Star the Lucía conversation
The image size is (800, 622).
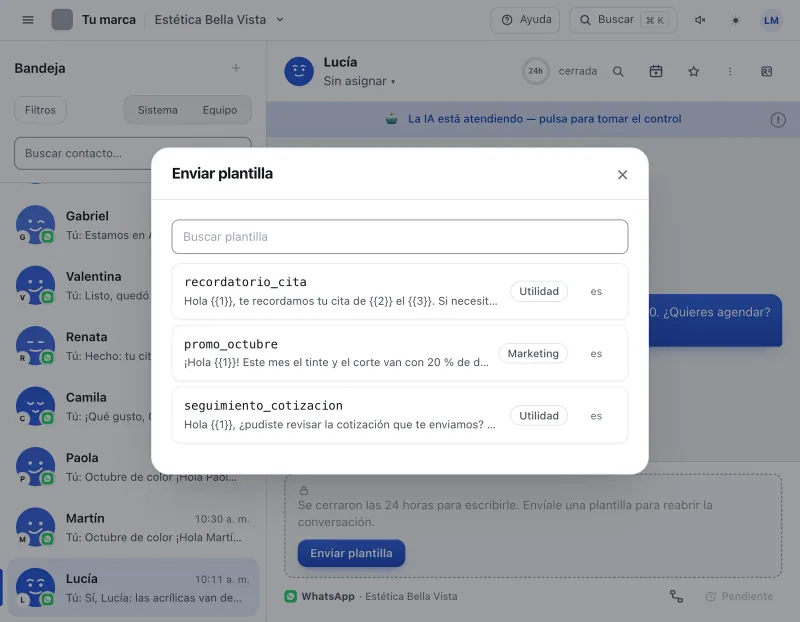click(693, 71)
